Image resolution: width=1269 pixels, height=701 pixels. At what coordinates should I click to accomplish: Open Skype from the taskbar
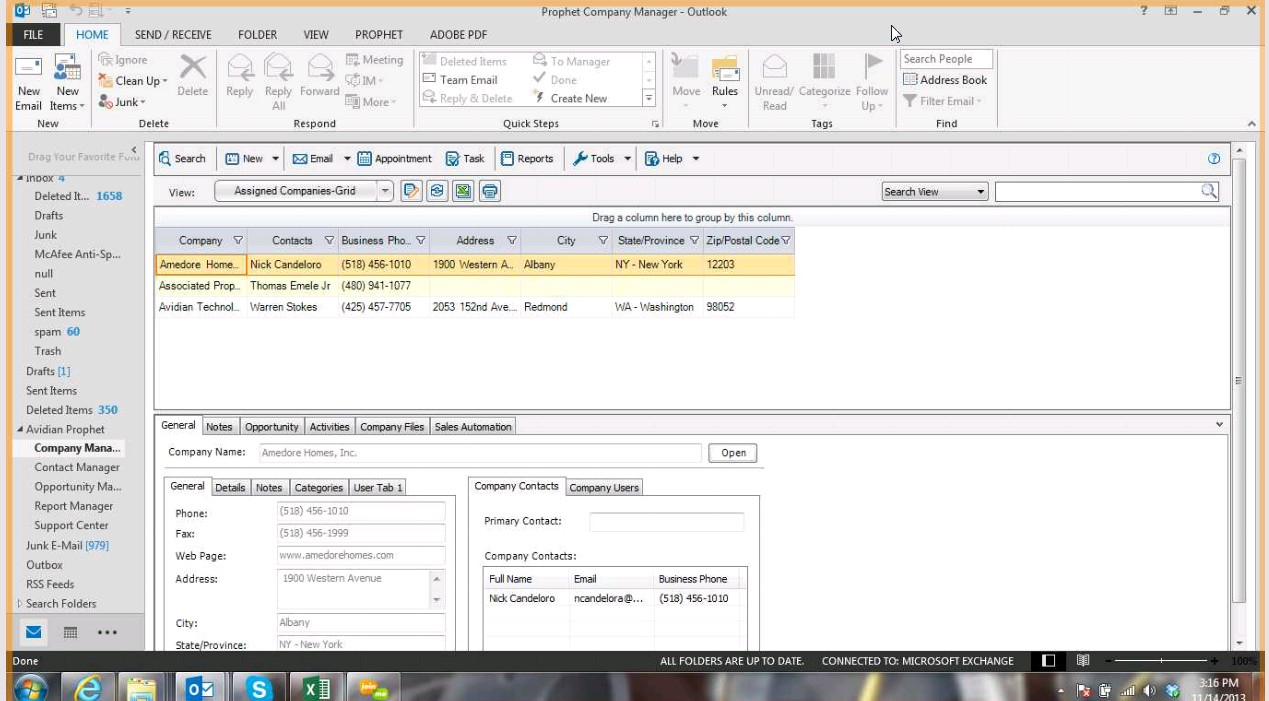260,688
